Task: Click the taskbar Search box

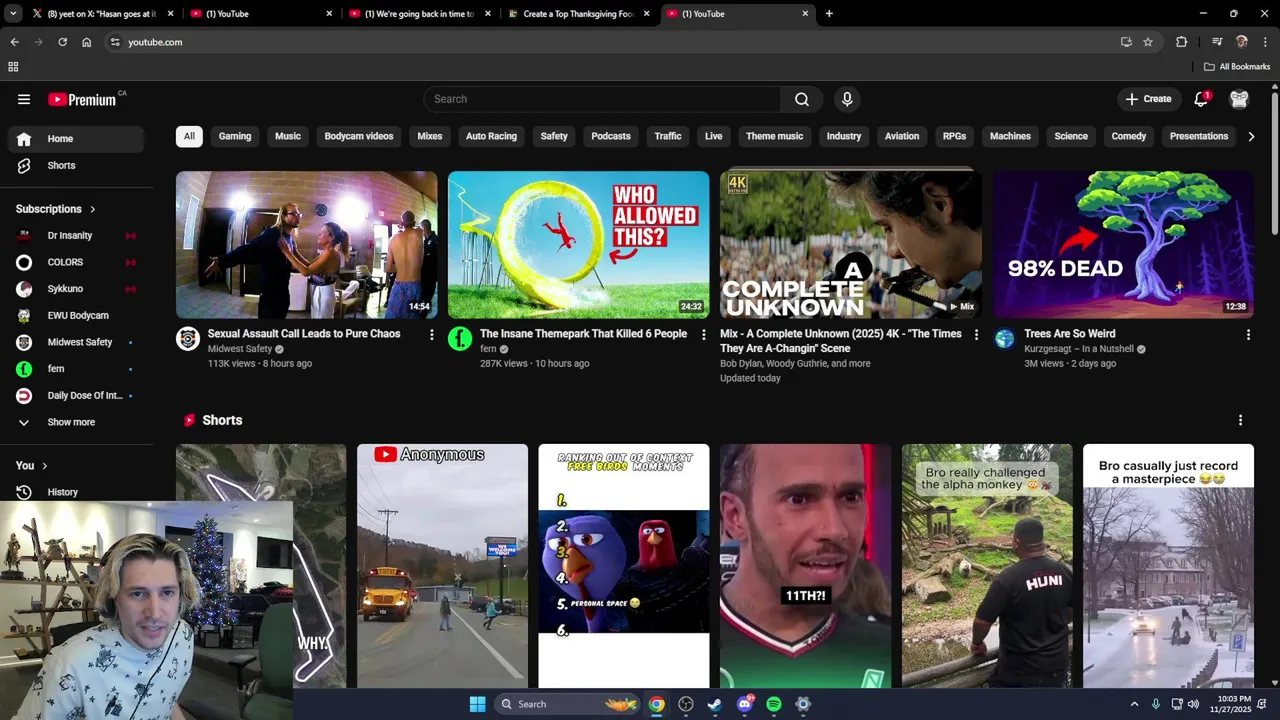Action: pos(568,704)
